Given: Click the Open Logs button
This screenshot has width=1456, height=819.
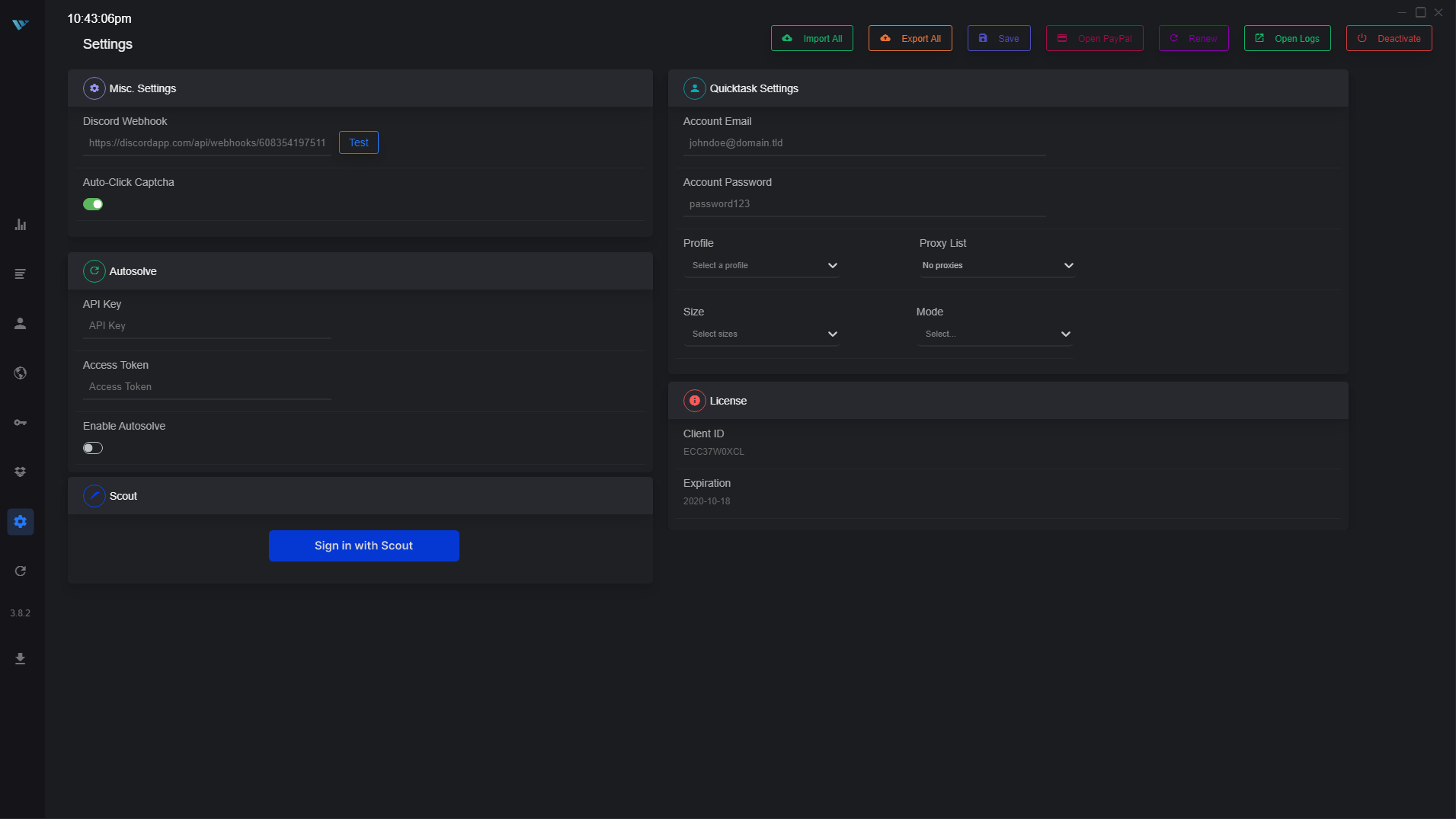Looking at the screenshot, I should click(x=1287, y=39).
